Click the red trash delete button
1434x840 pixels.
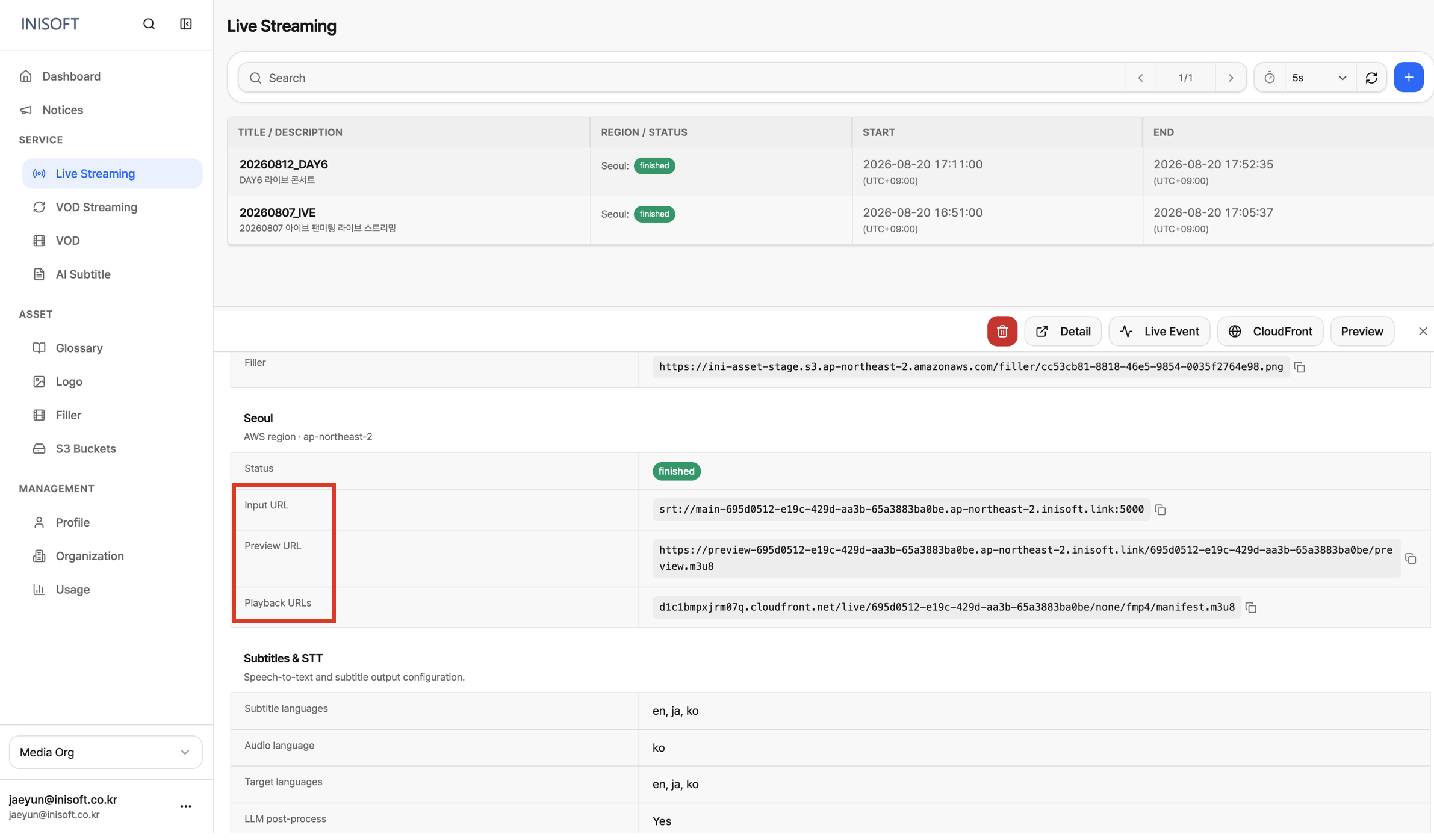coord(1002,331)
